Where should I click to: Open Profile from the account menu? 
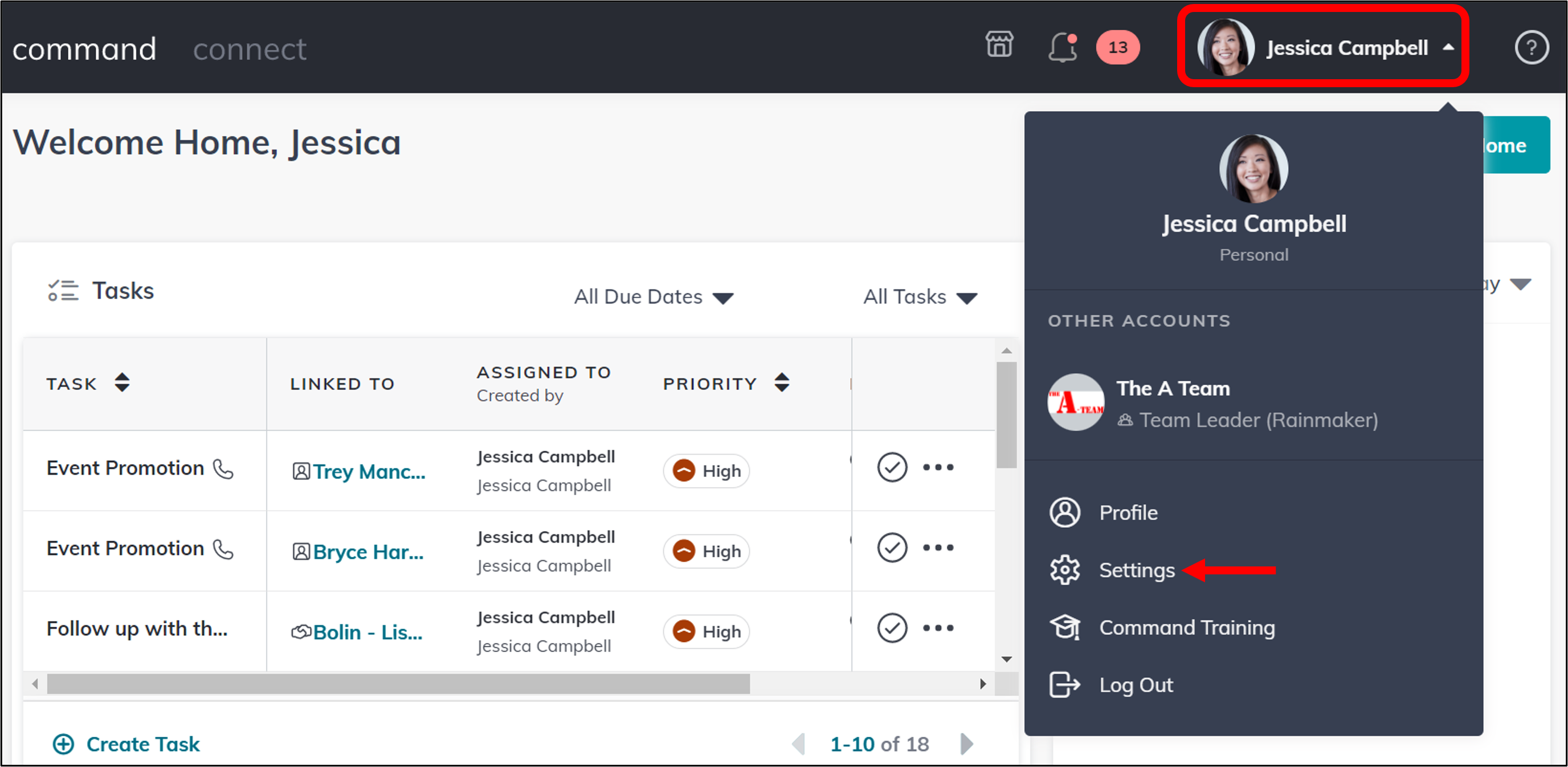[x=1128, y=512]
